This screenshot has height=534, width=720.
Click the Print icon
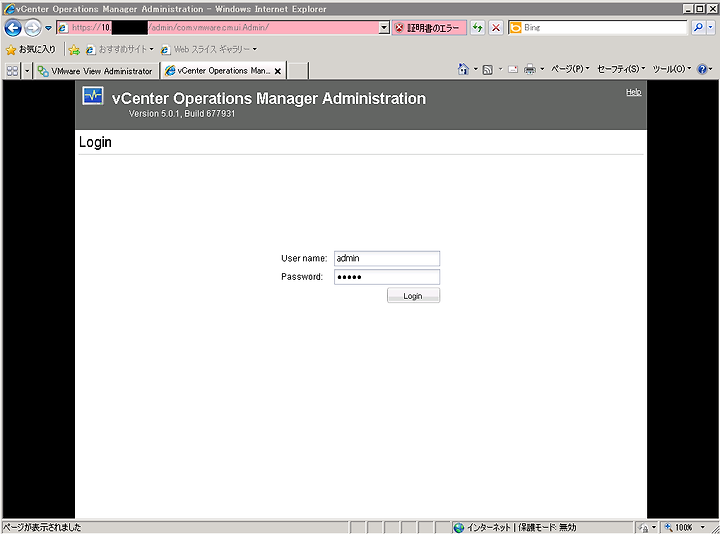530,69
